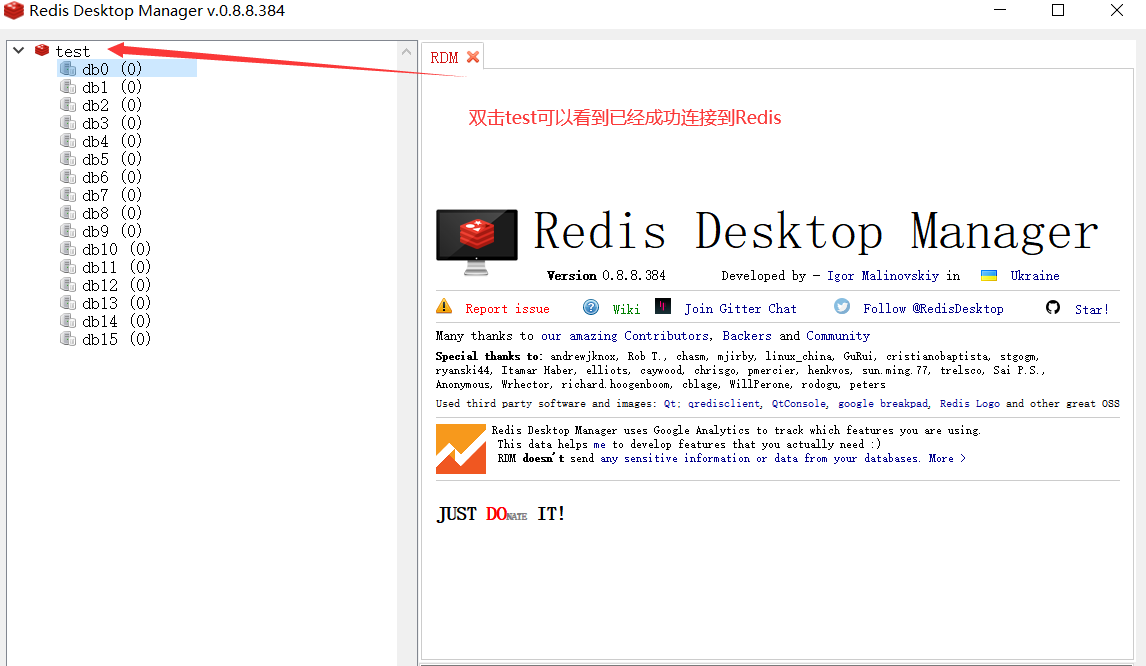Image resolution: width=1146 pixels, height=666 pixels.
Task: Click the orange Google Analytics icon
Action: coord(460,449)
